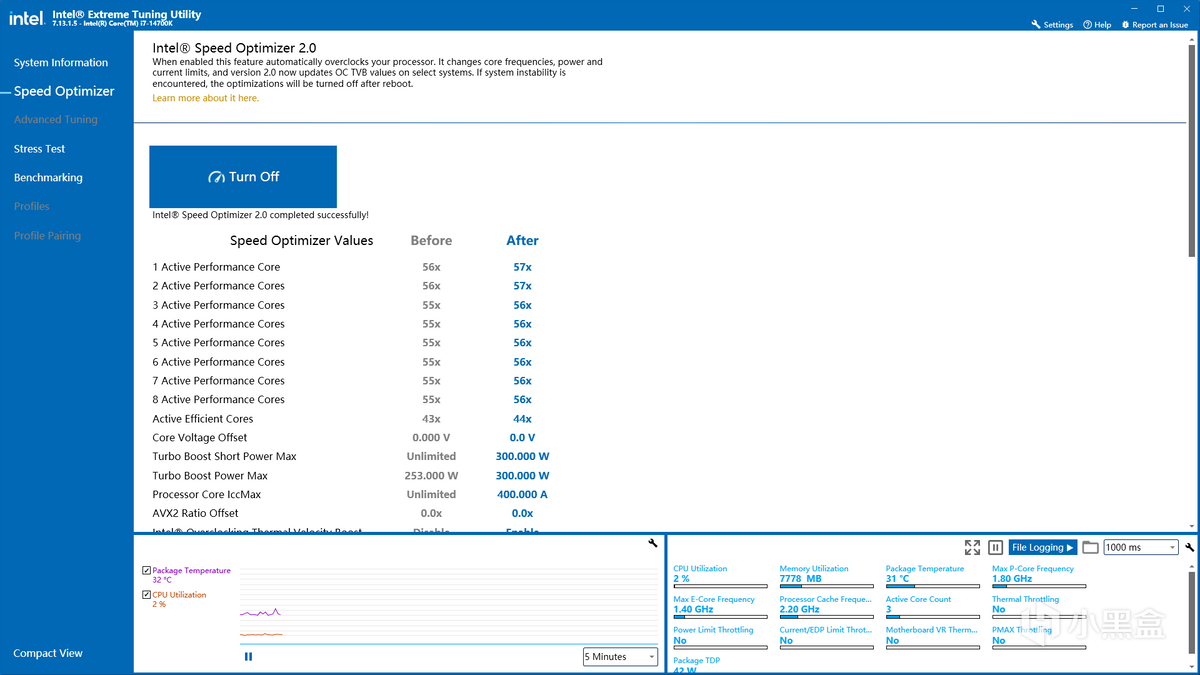Viewport: 1200px width, 675px height.
Task: Click the Turn Off button
Action: (x=243, y=177)
